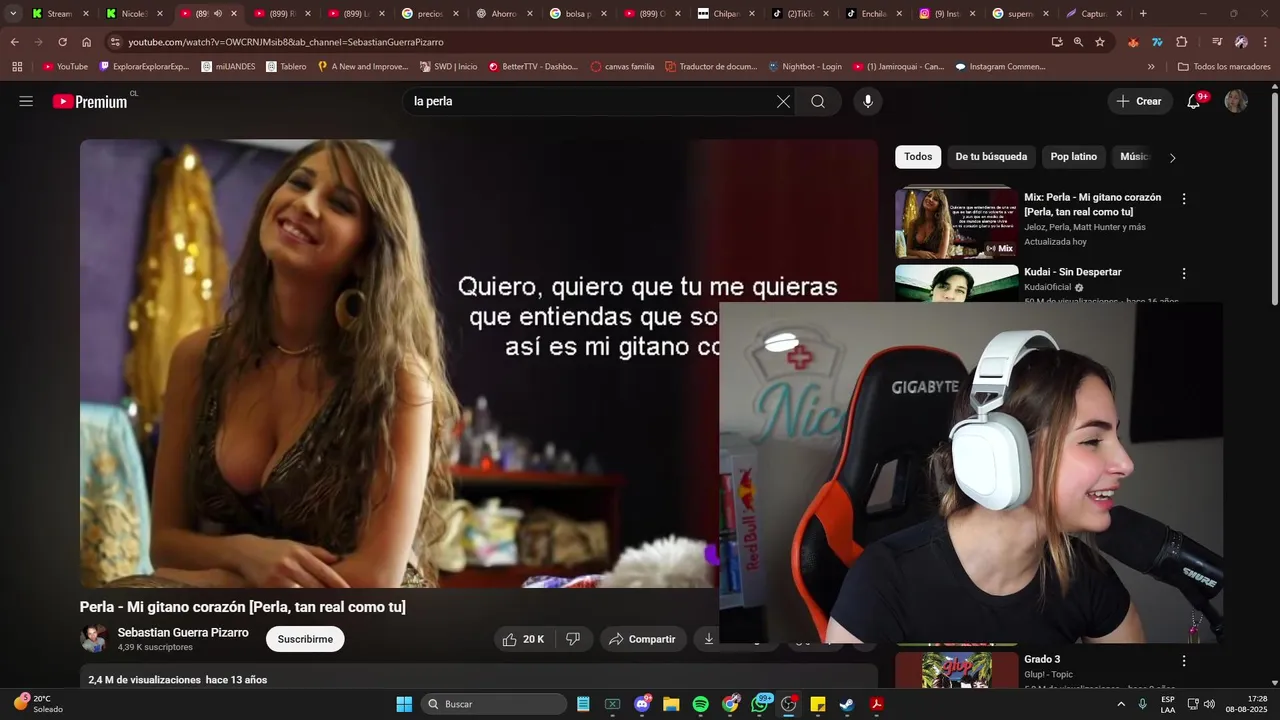Open Steam from the taskbar
Screen dimensions: 1280x720
(847, 704)
